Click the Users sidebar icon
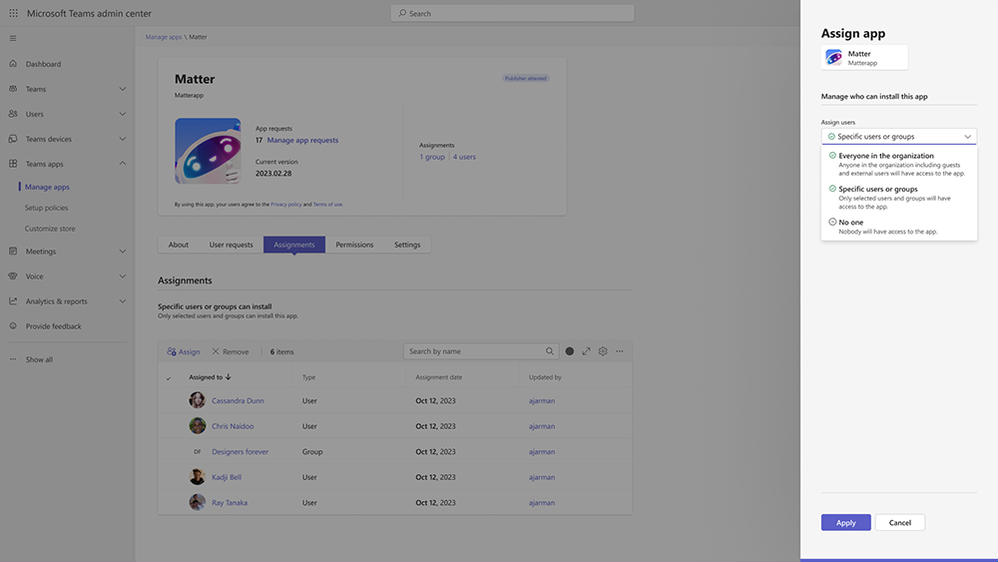 [13, 113]
